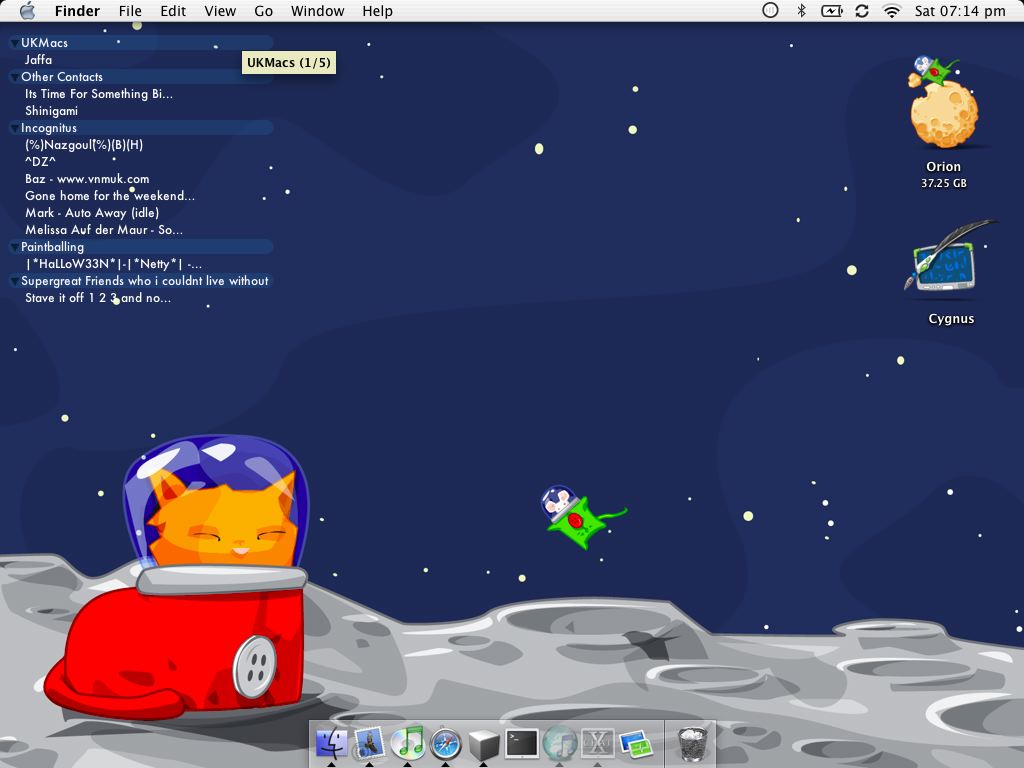The width and height of the screenshot is (1024, 768).
Task: Open the Bluetooth status menu
Action: 801,10
